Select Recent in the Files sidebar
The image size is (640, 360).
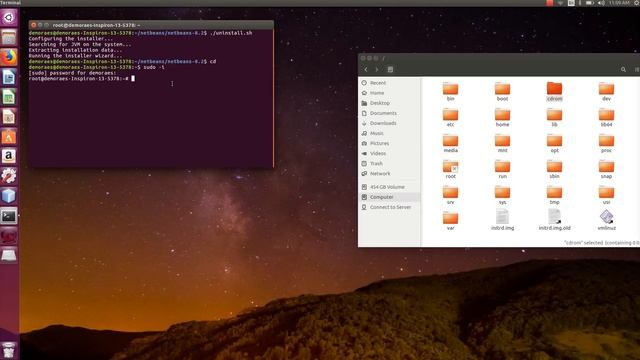[x=389, y=83]
